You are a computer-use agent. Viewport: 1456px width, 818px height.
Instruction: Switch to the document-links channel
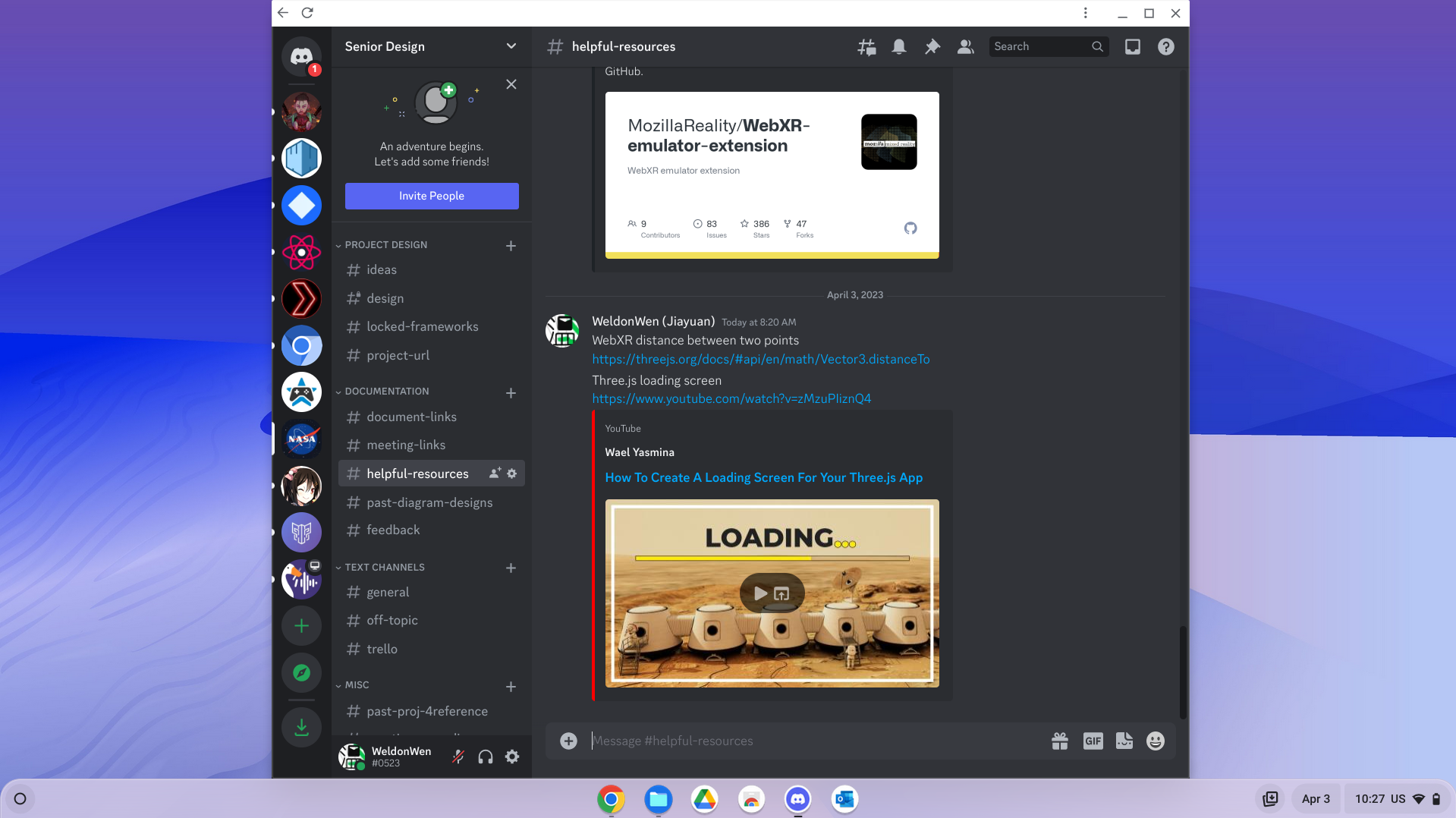coord(431,417)
